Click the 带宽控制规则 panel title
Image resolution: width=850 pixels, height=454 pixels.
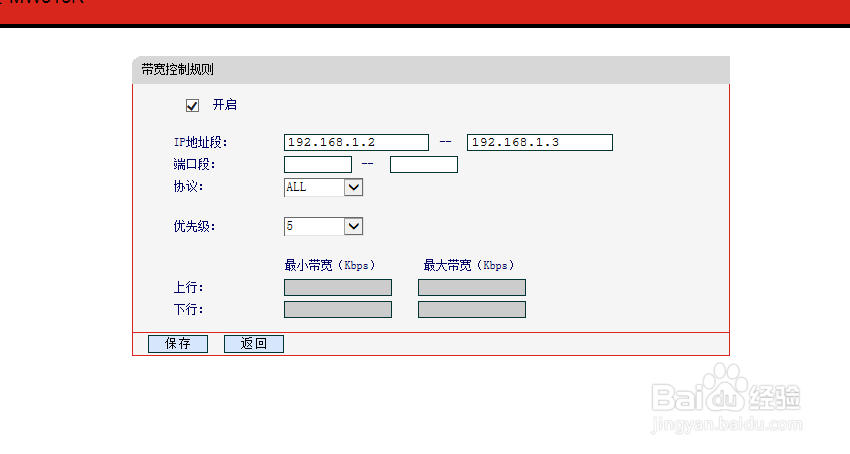click(x=177, y=69)
